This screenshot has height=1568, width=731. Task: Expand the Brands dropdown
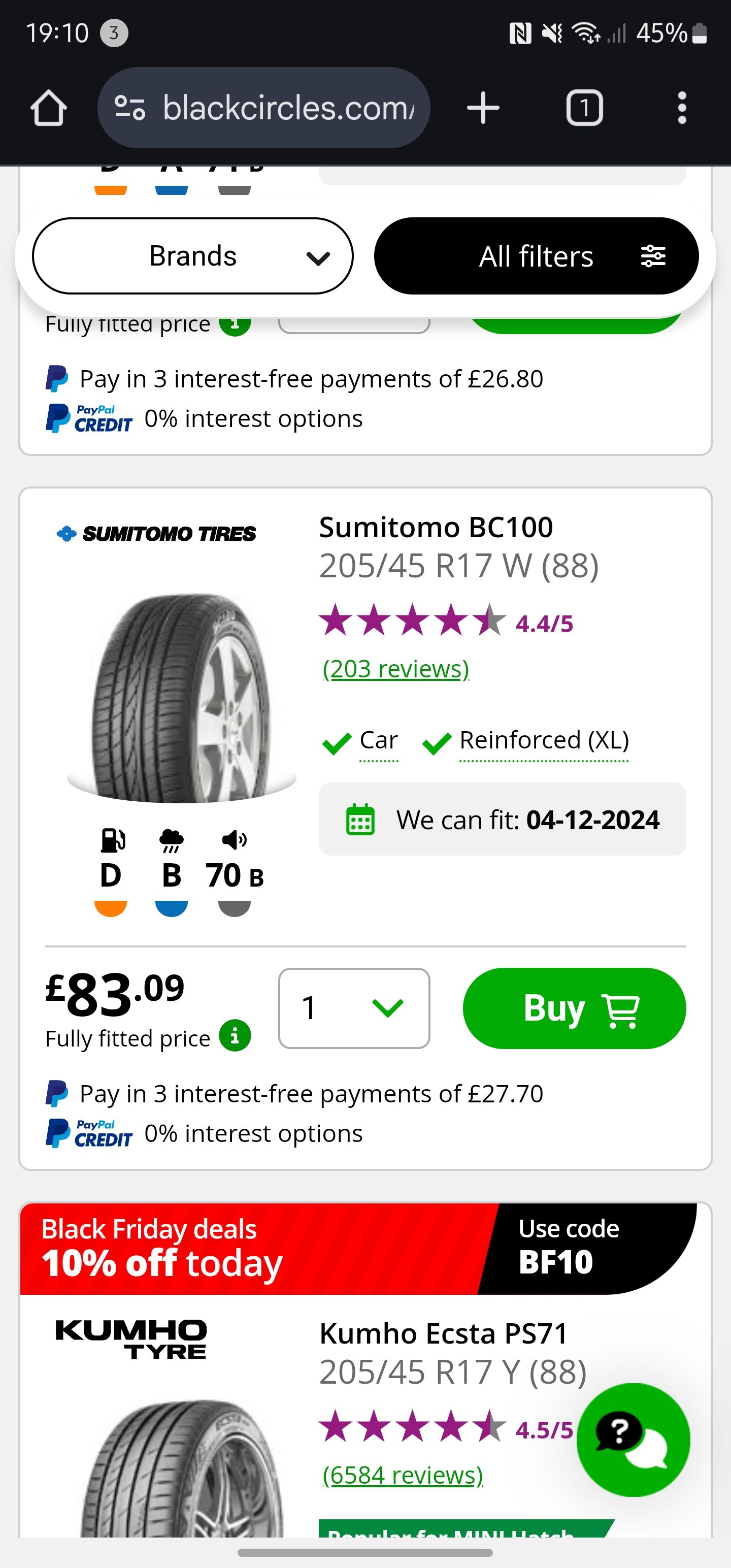click(x=192, y=256)
